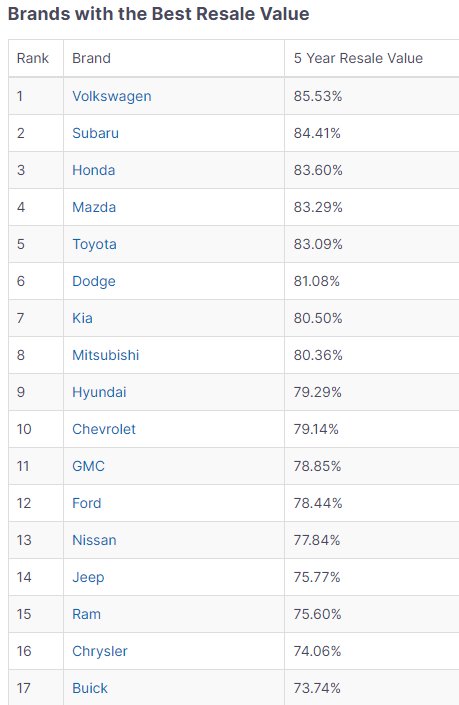Click the Rank column header
This screenshot has width=459, height=705.
point(32,58)
